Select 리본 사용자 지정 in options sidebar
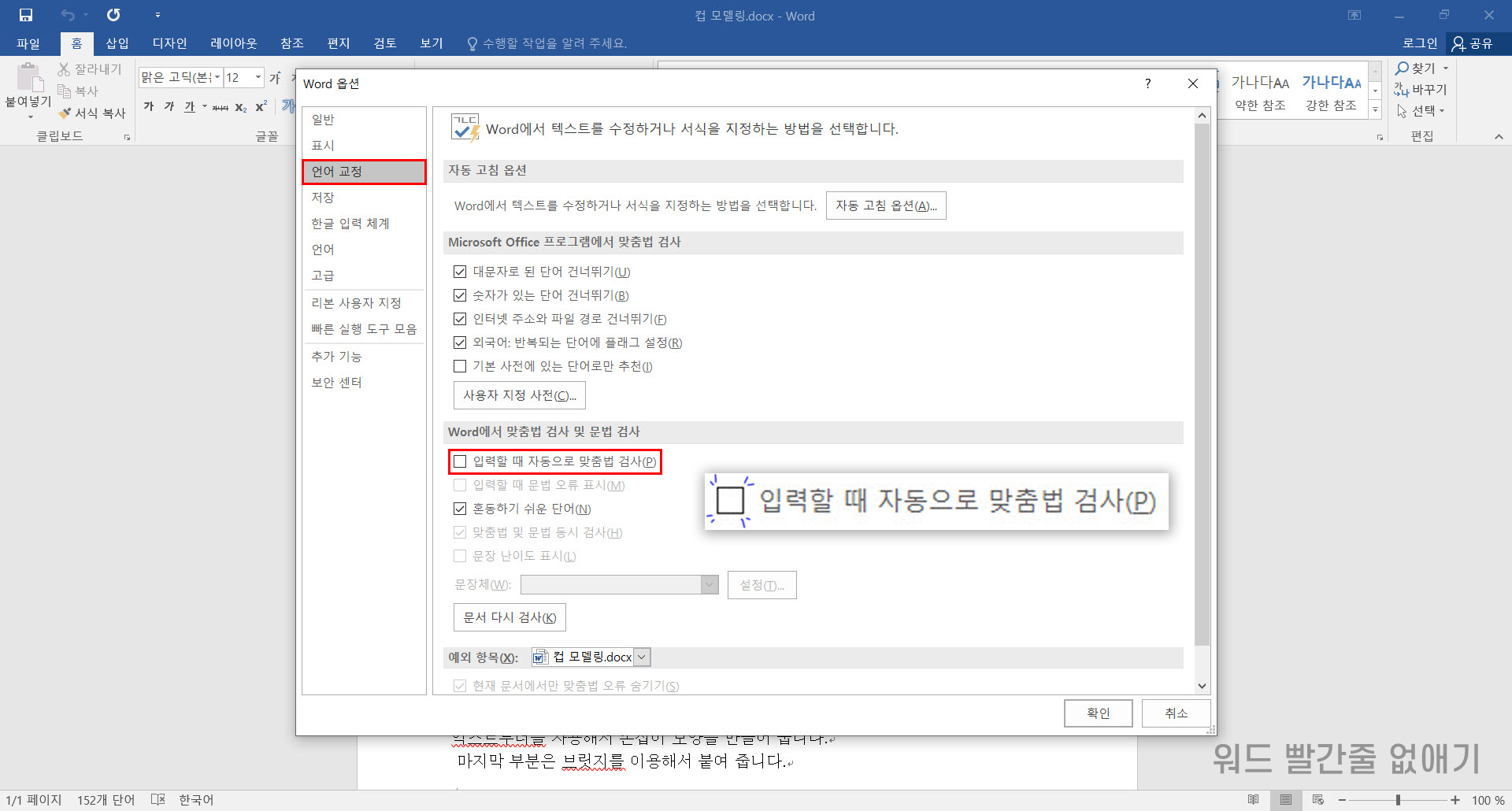 pos(364,303)
